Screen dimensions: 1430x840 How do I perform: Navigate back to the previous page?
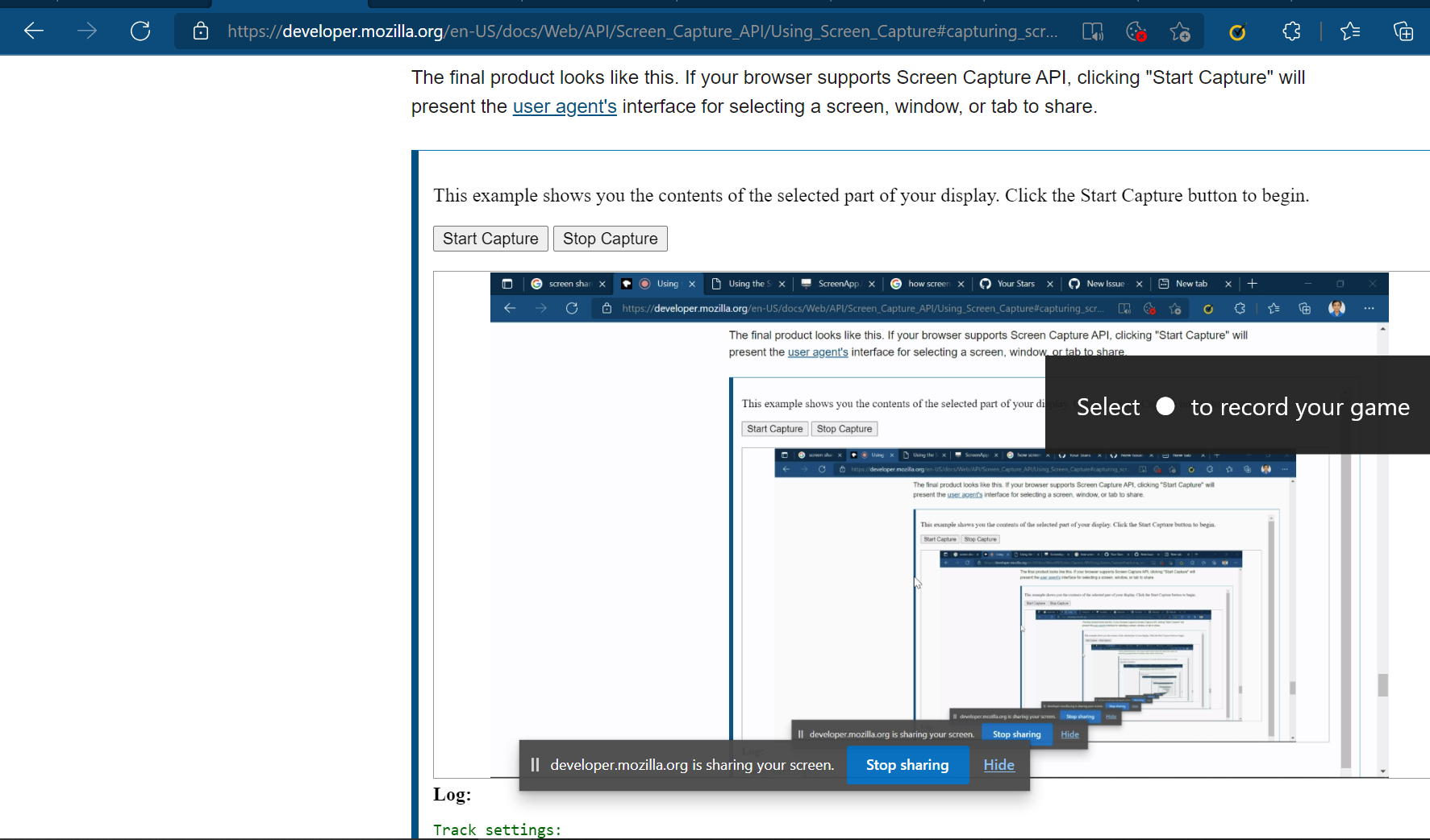click(x=33, y=31)
